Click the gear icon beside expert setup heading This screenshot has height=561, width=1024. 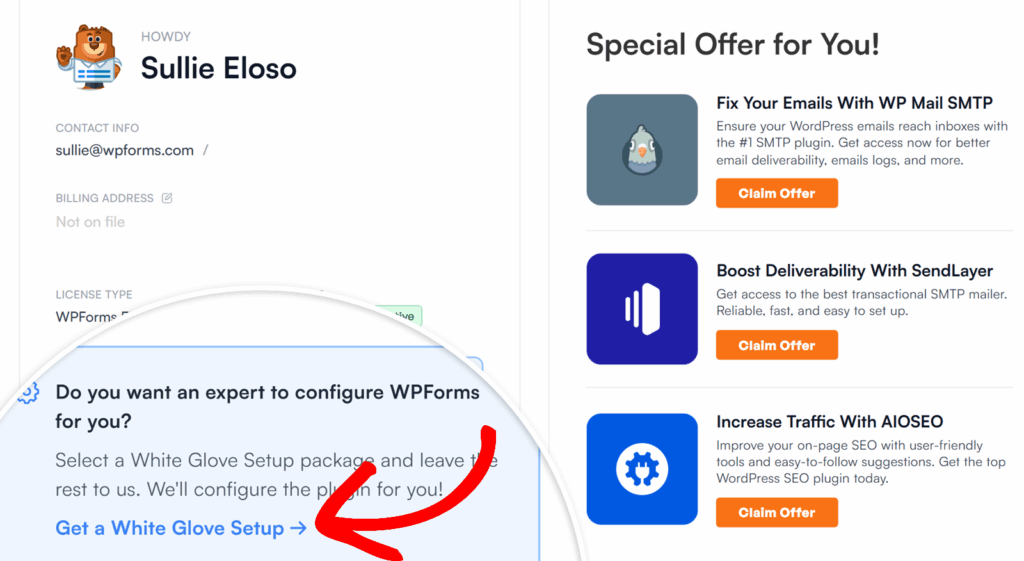(x=29, y=393)
